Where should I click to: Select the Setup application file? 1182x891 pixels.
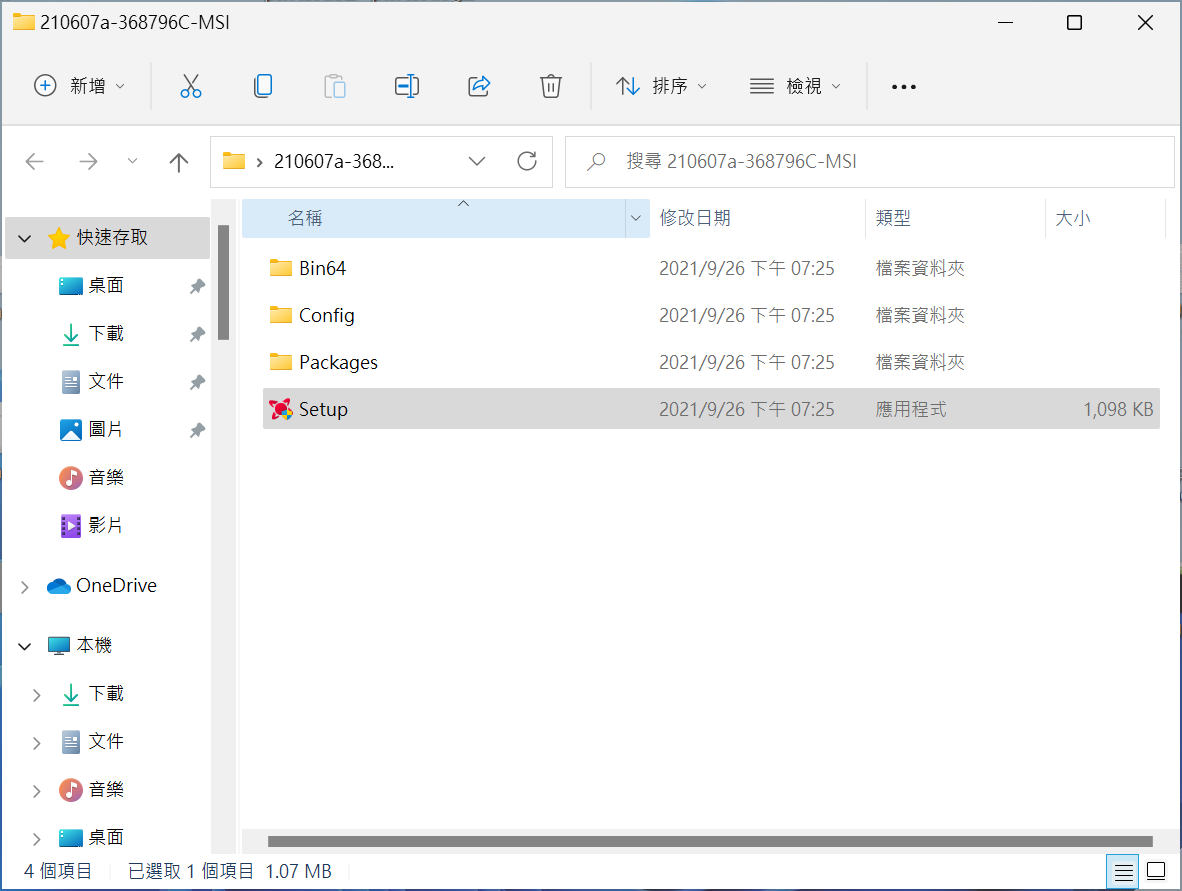pos(323,409)
